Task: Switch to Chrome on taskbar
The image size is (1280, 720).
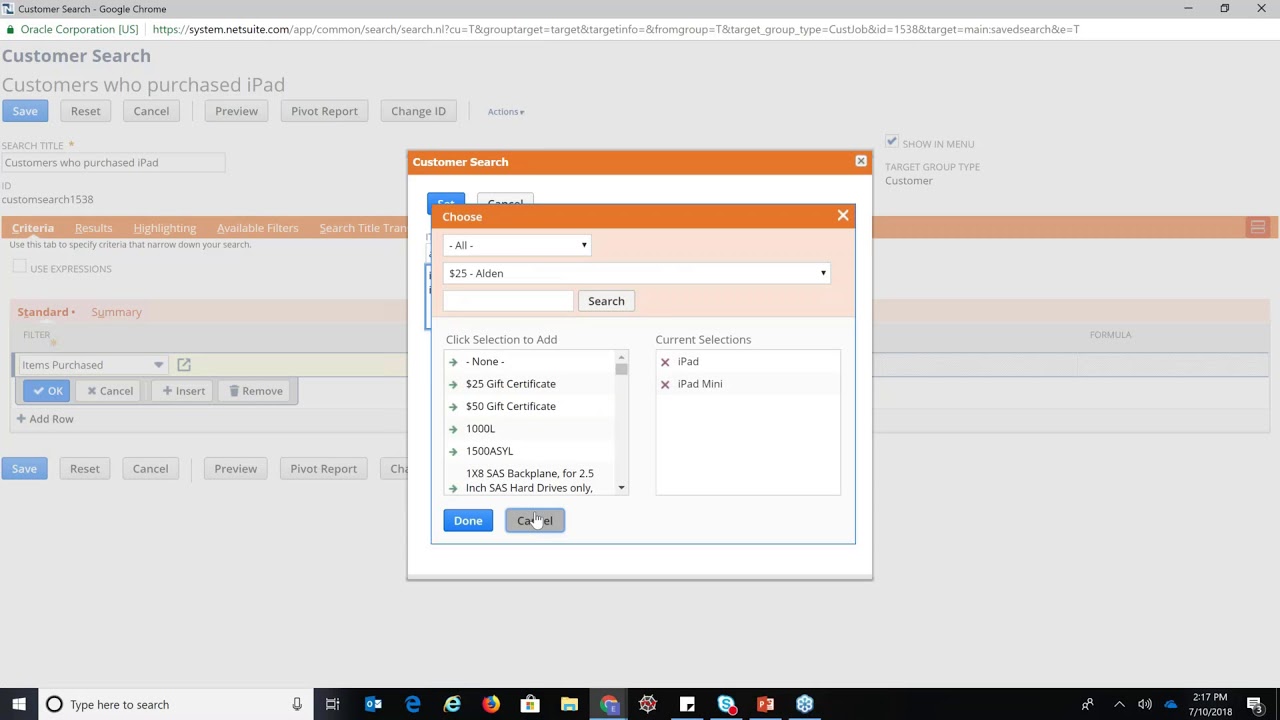Action: tap(608, 704)
